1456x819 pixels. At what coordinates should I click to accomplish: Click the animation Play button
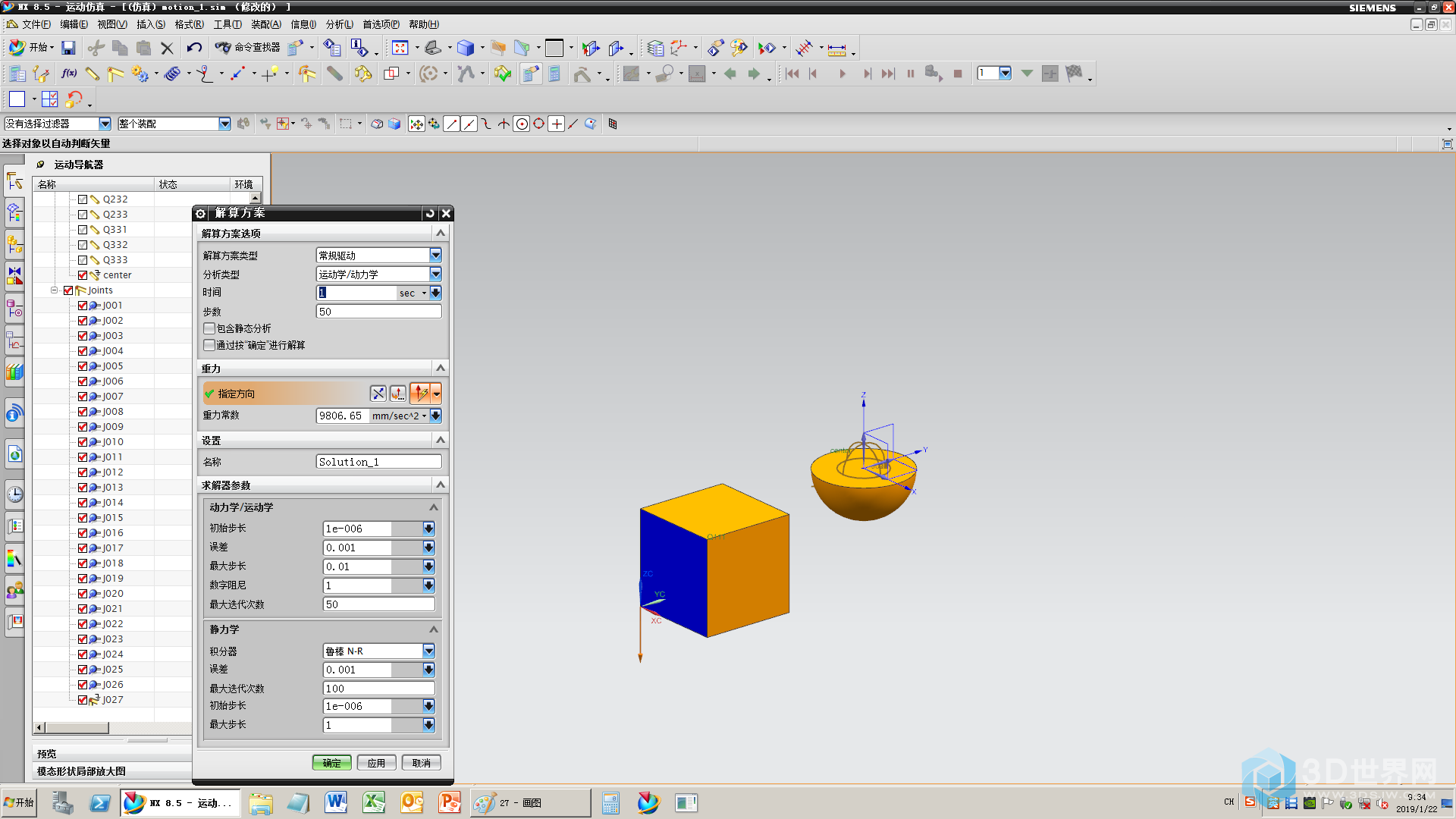[842, 74]
